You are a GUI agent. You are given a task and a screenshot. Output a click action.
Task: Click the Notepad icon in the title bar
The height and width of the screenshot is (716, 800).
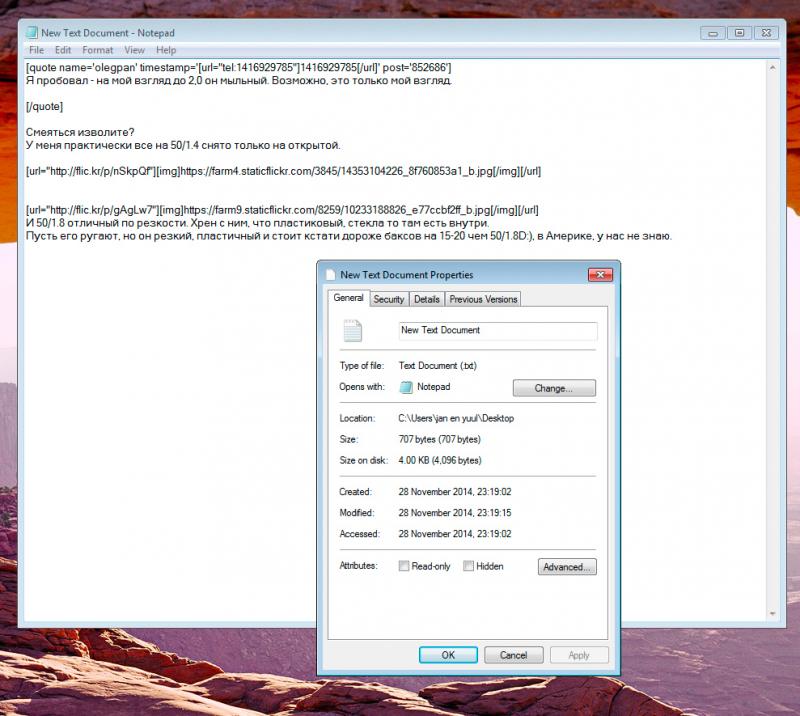coord(32,33)
